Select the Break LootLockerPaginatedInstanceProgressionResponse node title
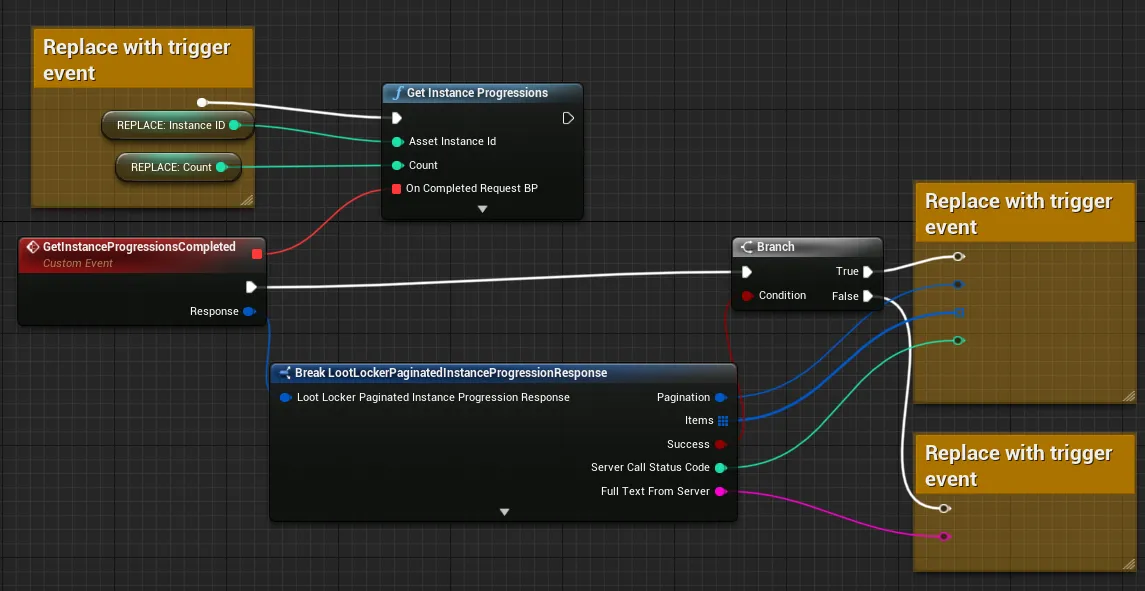 (x=451, y=373)
